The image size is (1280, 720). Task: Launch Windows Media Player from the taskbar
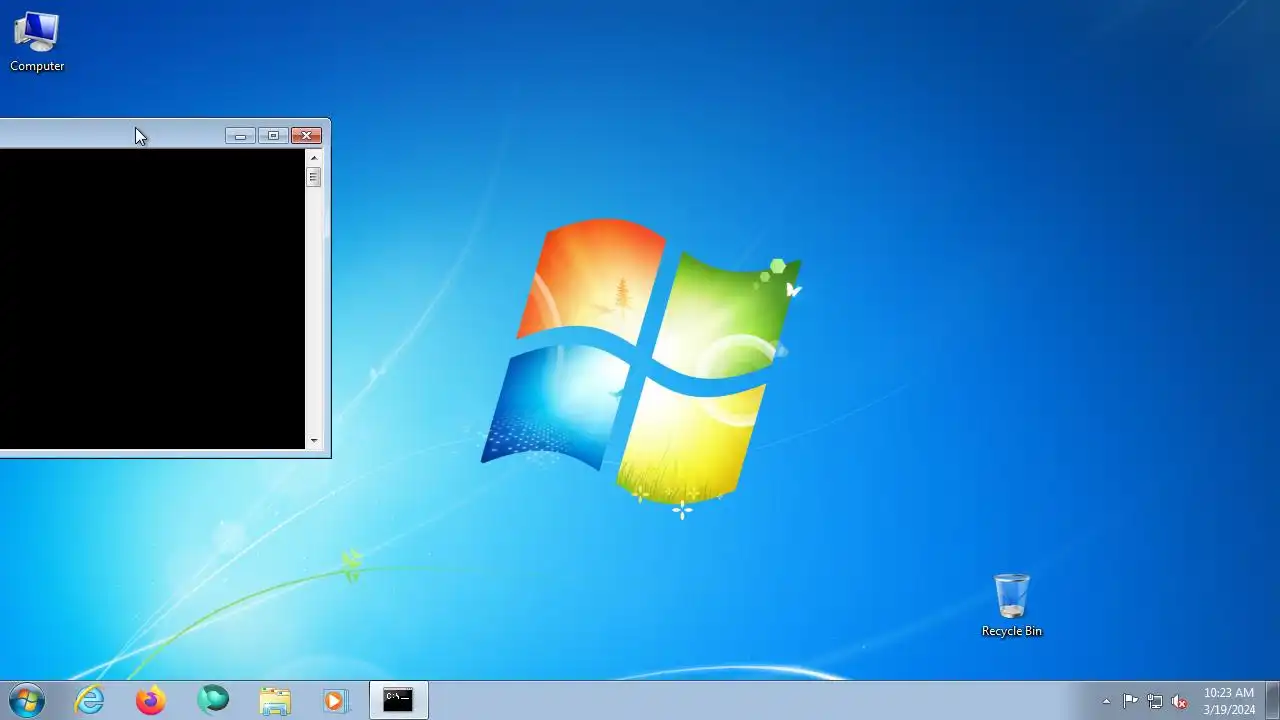pos(336,701)
